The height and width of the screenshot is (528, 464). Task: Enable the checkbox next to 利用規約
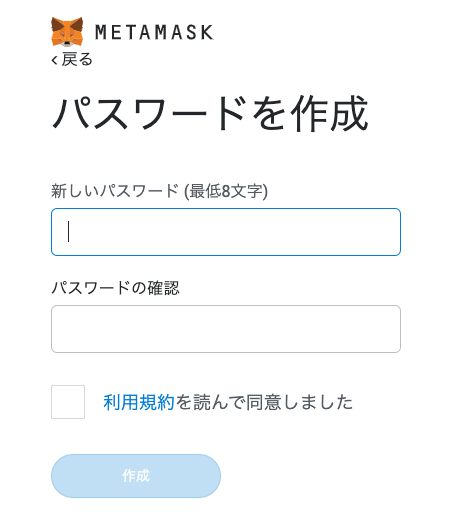tap(68, 402)
